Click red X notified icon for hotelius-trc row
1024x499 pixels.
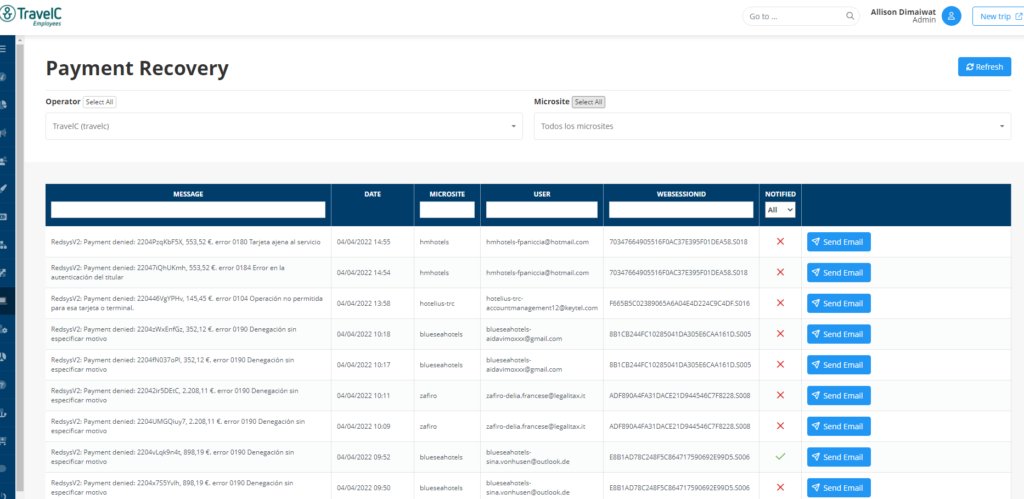click(x=780, y=303)
